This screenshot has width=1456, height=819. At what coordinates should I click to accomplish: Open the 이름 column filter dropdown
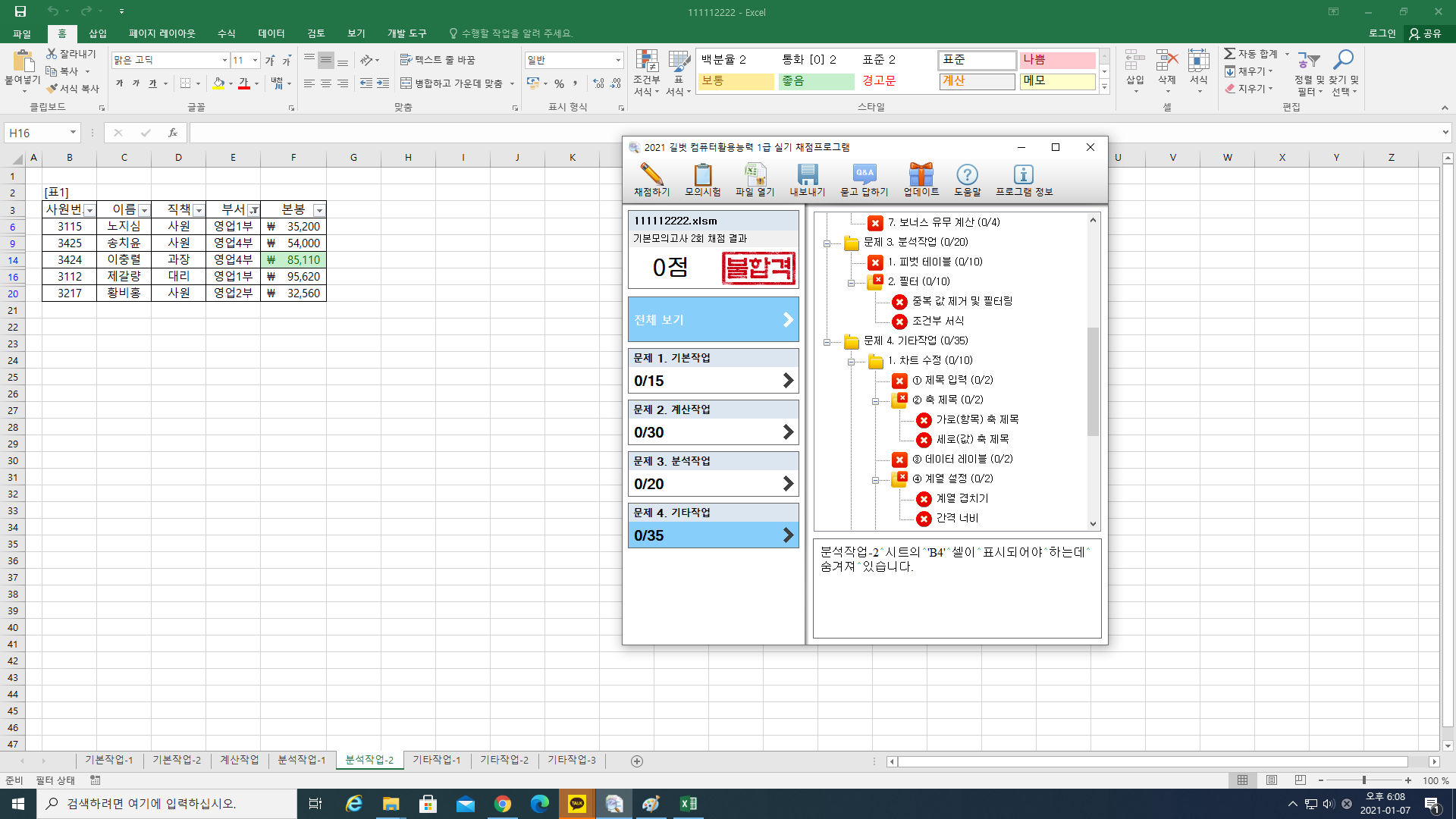tap(144, 210)
